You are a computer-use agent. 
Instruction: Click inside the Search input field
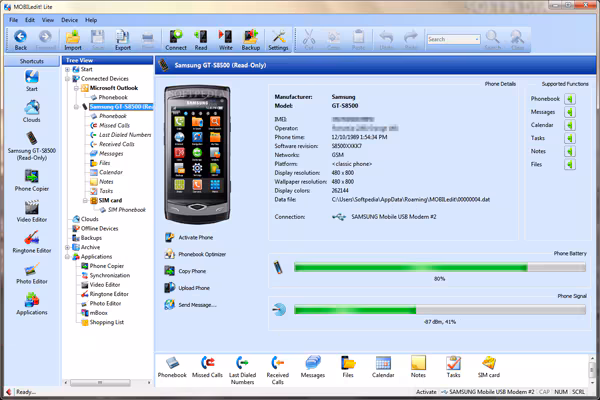(450, 39)
